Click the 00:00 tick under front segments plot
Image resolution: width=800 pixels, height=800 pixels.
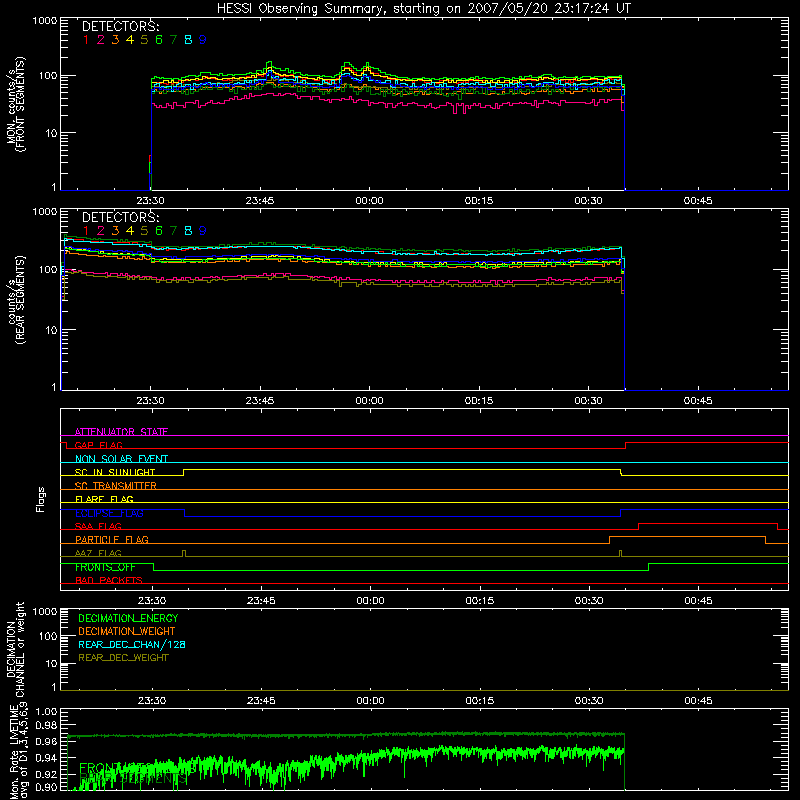(x=369, y=201)
